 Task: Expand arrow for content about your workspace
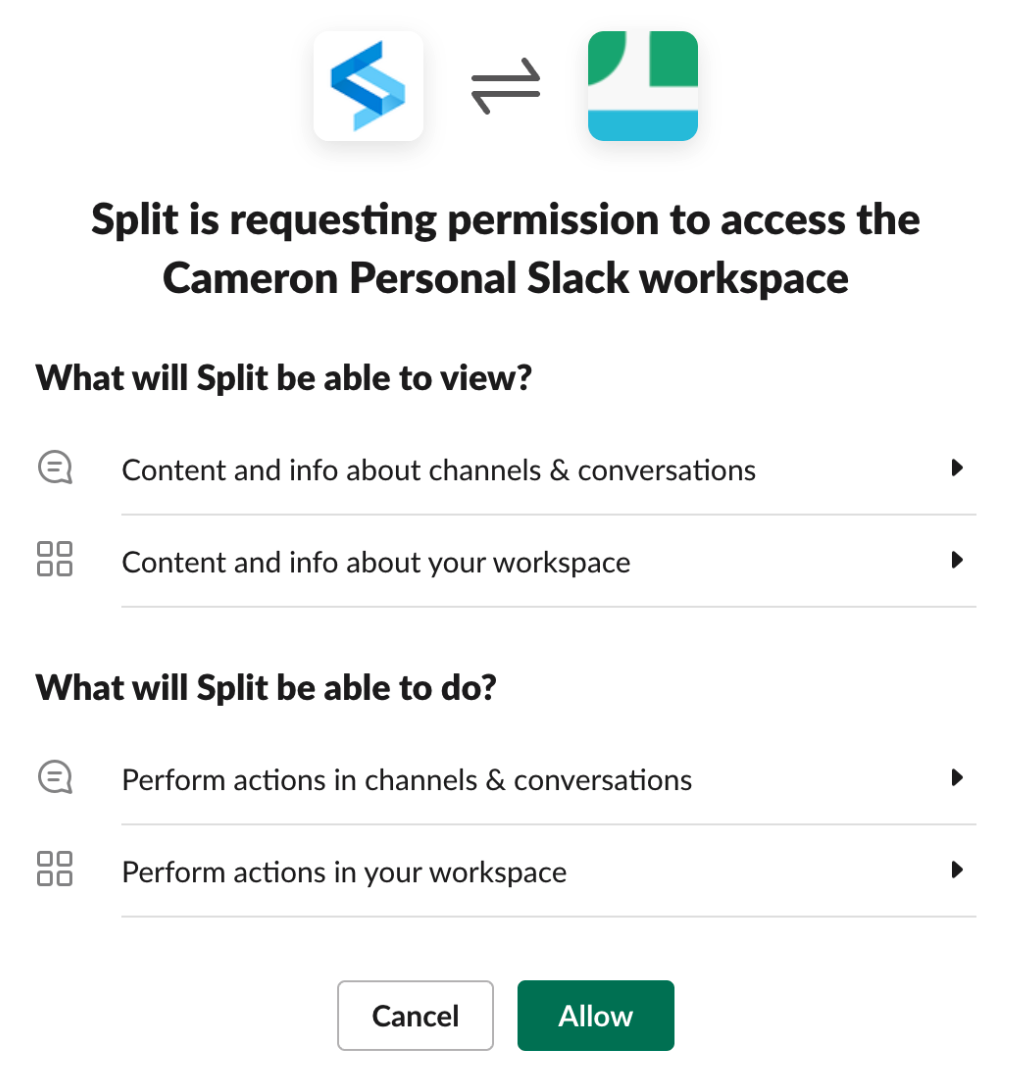957,561
